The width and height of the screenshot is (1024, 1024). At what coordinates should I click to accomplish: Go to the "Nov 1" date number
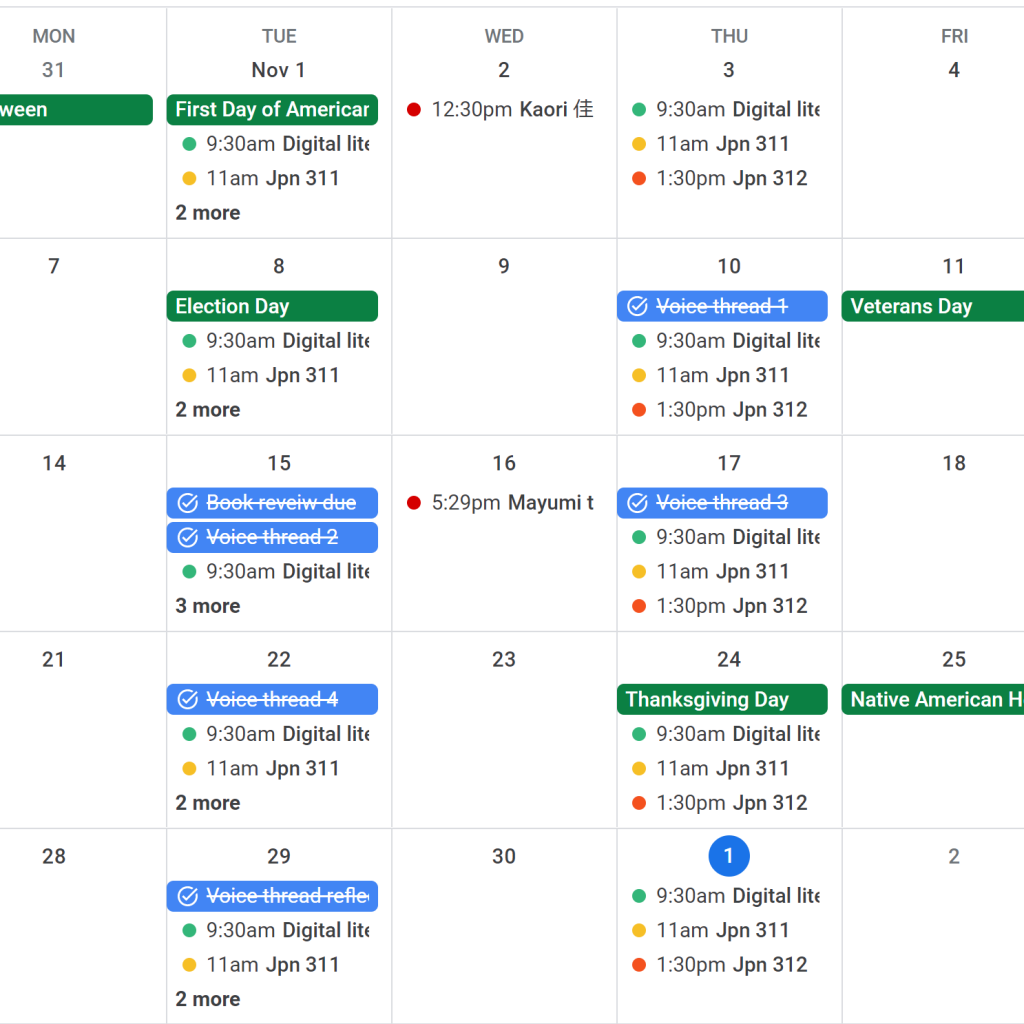(x=279, y=70)
